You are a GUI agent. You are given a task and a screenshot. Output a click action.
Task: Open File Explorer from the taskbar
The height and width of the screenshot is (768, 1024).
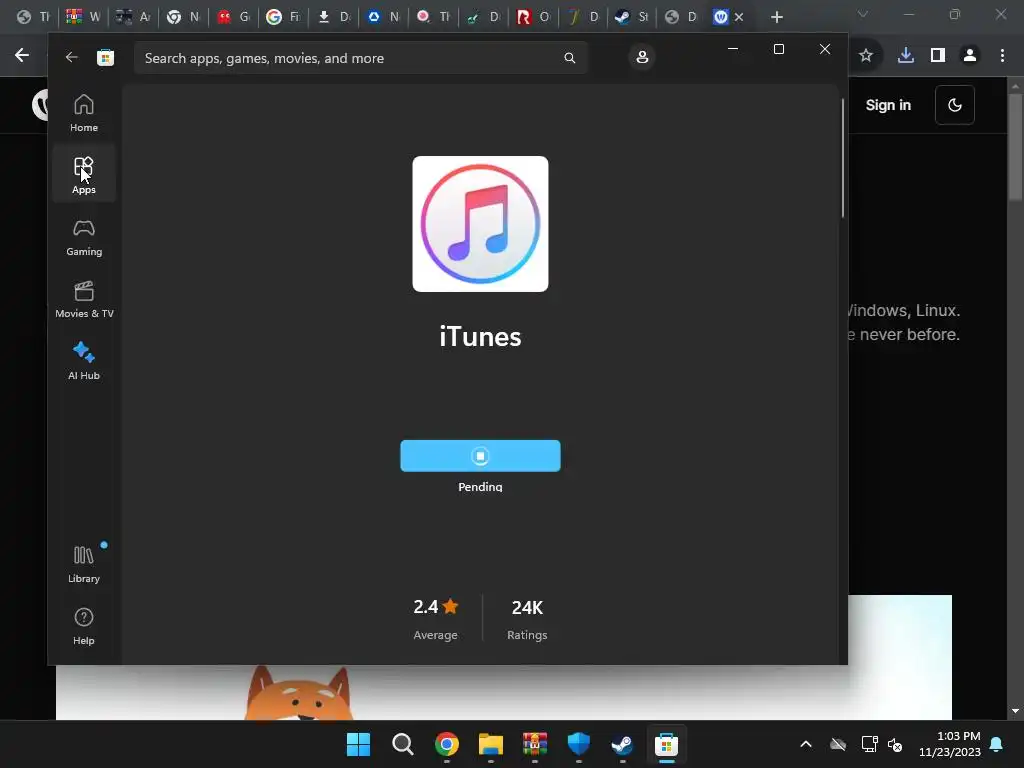point(490,744)
